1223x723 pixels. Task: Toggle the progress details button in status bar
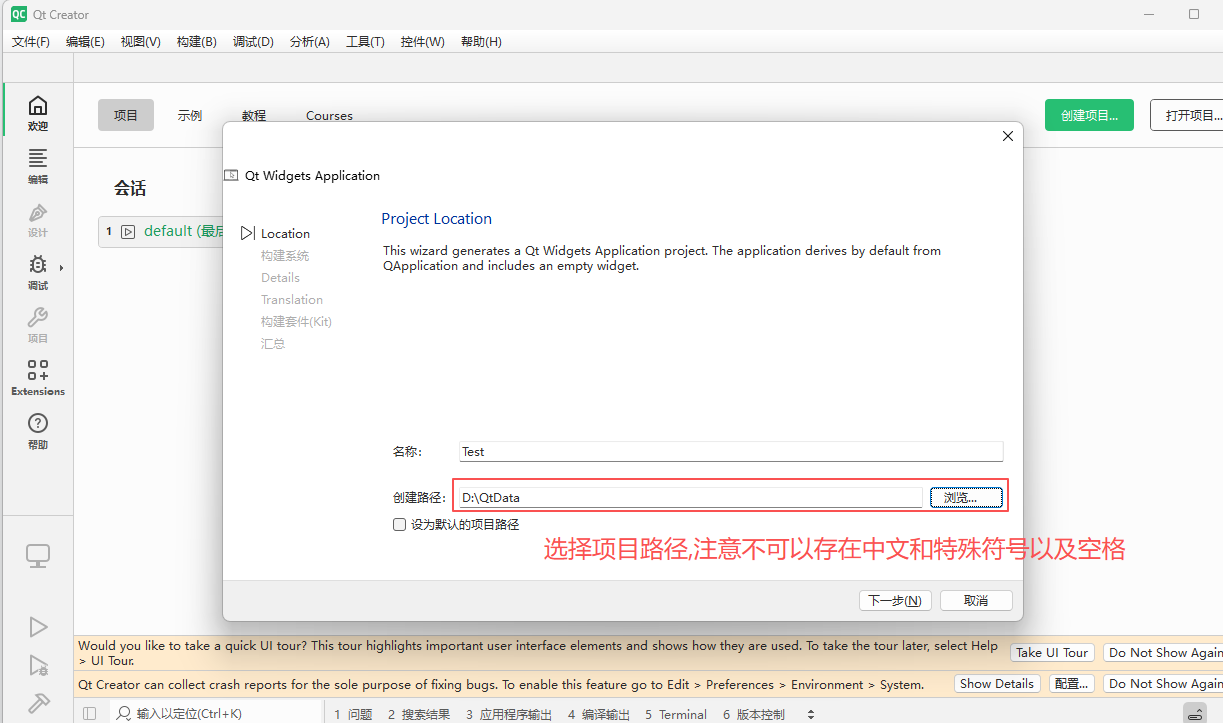(x=1195, y=714)
